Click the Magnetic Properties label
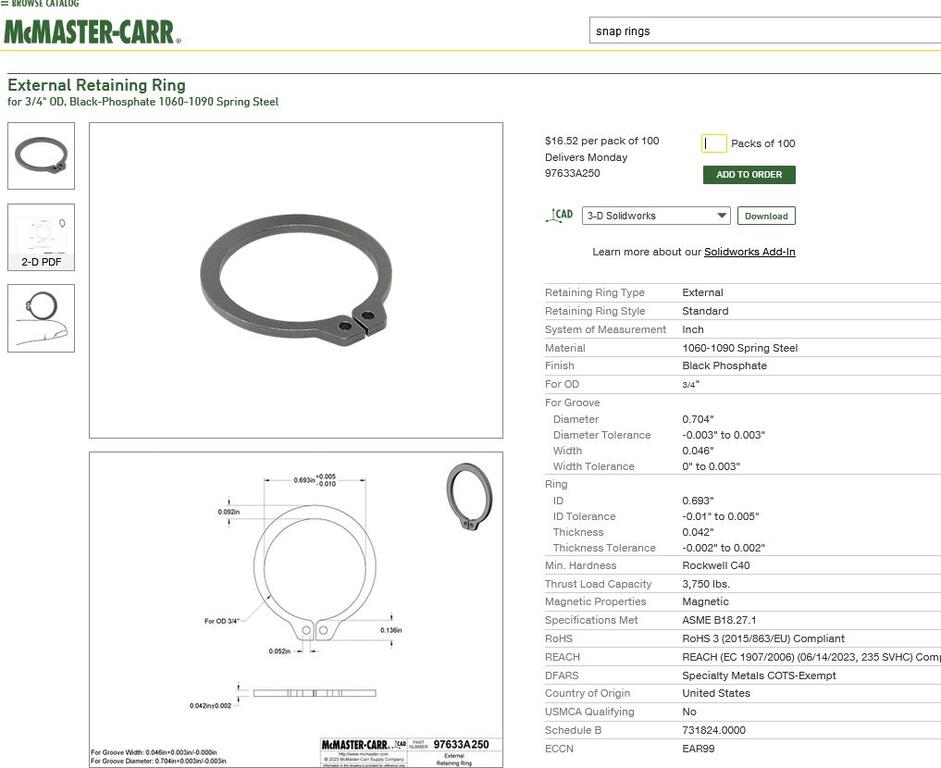The image size is (941, 768). pyautogui.click(x=595, y=602)
